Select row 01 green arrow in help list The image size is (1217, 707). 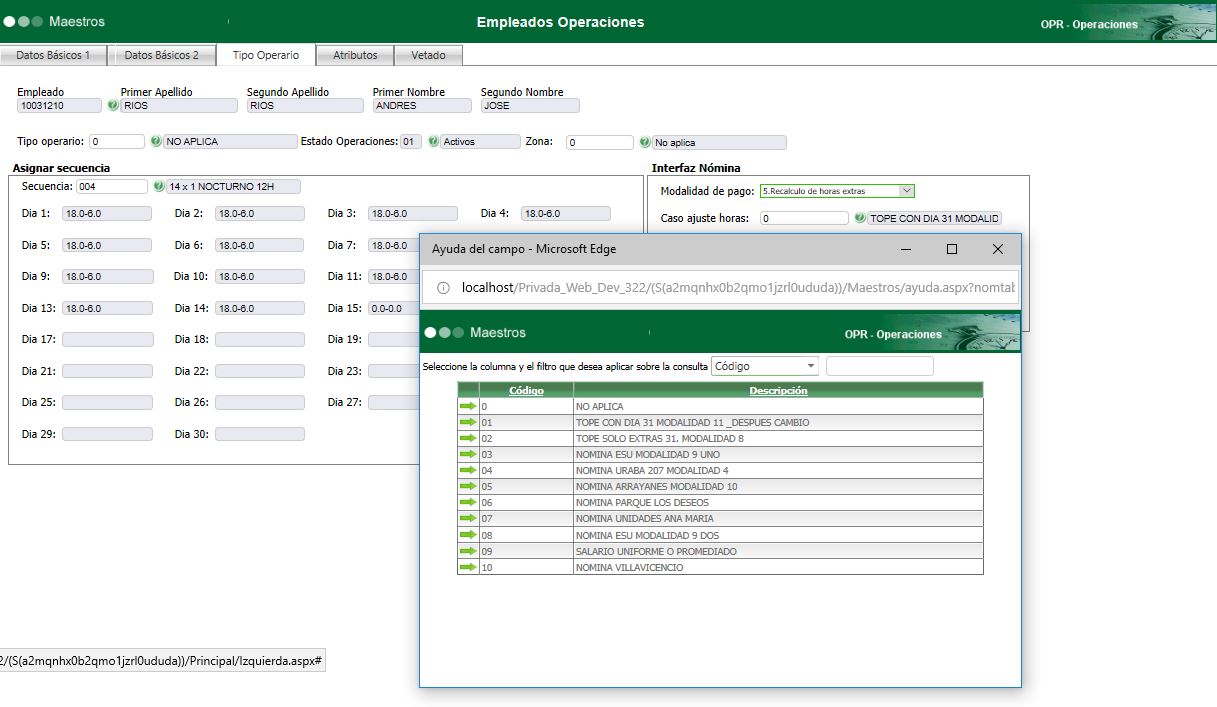468,422
